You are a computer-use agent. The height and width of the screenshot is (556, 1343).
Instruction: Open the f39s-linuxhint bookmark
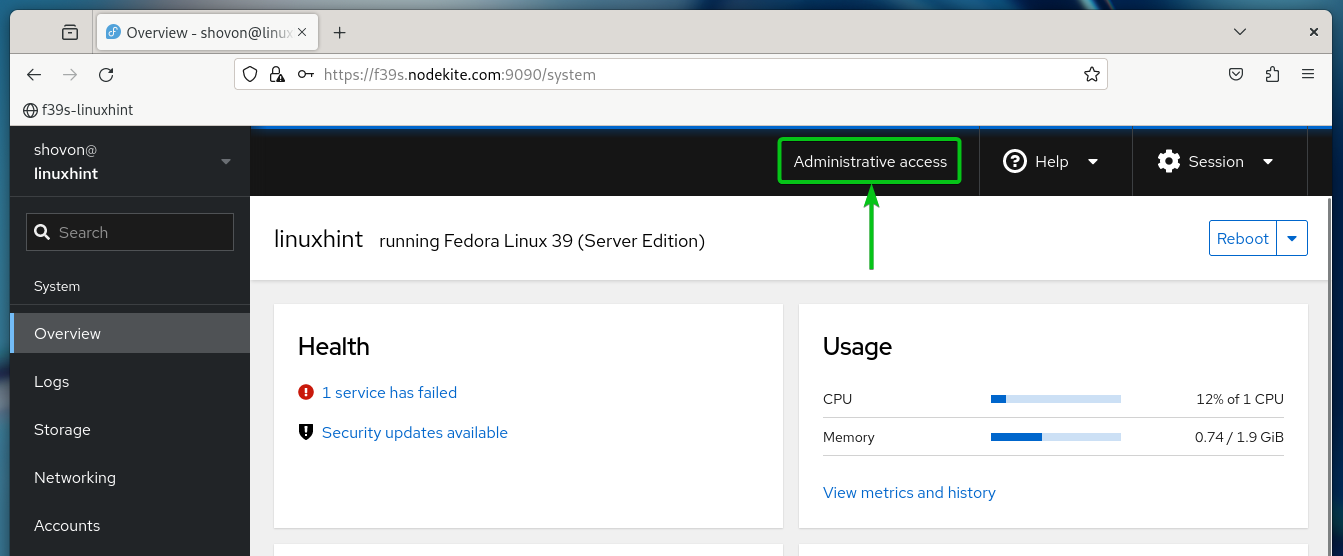click(x=77, y=110)
